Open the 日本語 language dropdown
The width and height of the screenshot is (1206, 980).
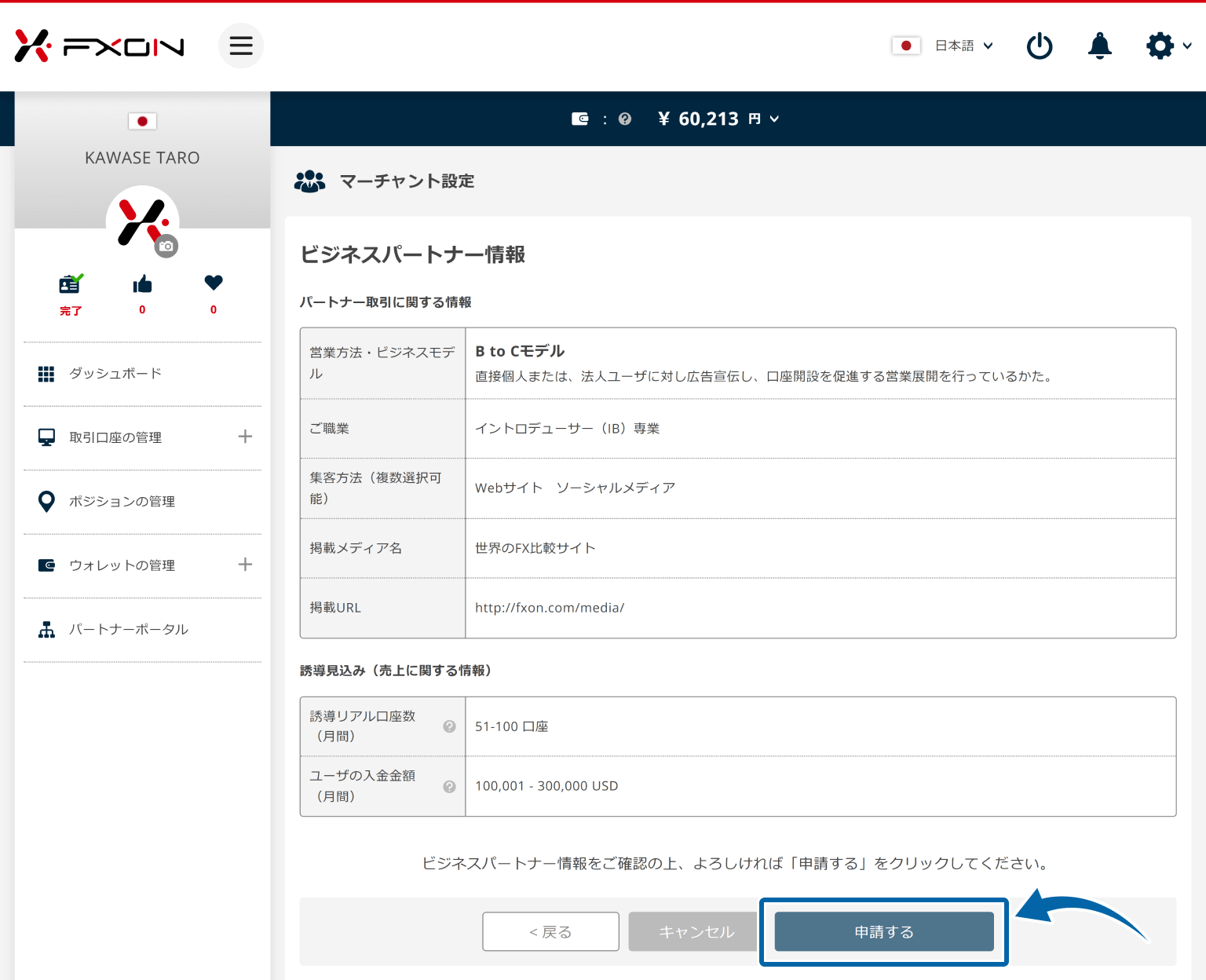(x=963, y=46)
